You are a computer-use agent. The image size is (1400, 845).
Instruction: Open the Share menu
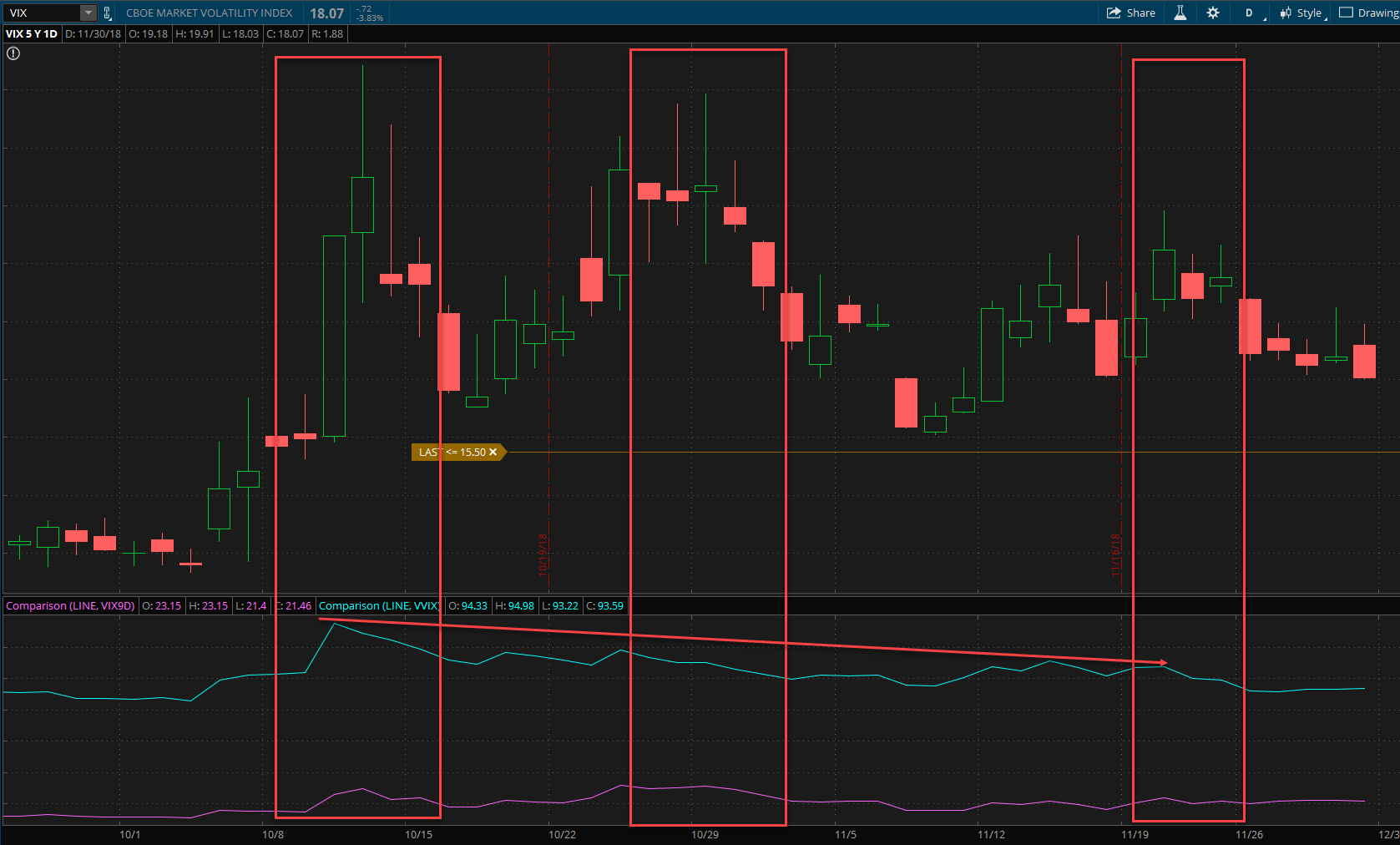point(1131,13)
